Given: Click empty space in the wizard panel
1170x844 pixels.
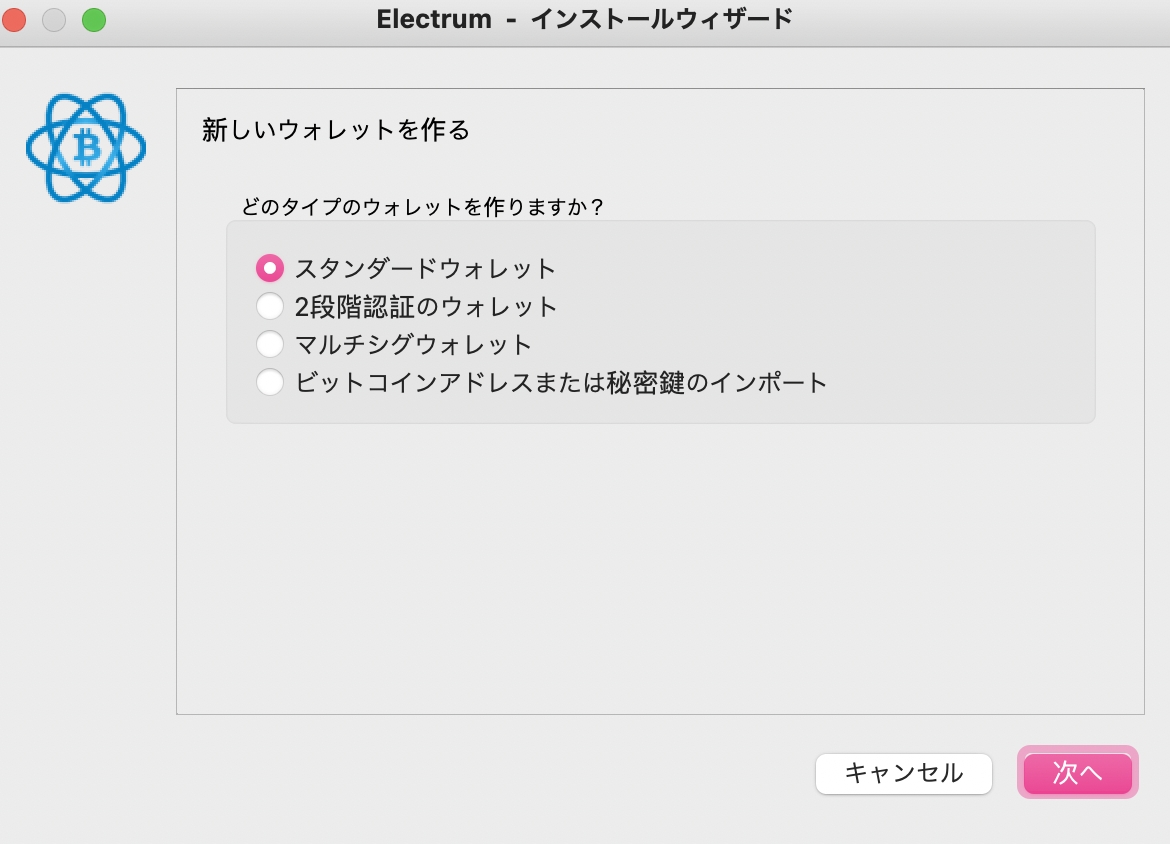Looking at the screenshot, I should [x=660, y=567].
